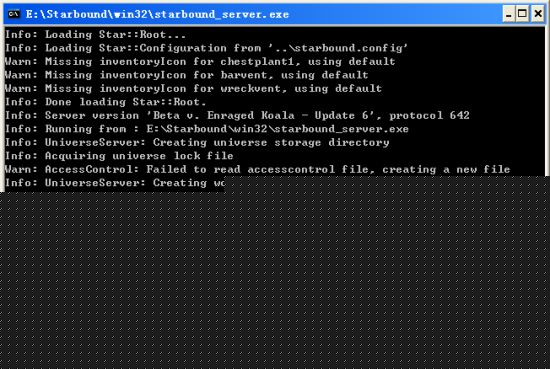Click the title bar path E:\Starbound\win32\starbound_server.exe

tap(157, 14)
